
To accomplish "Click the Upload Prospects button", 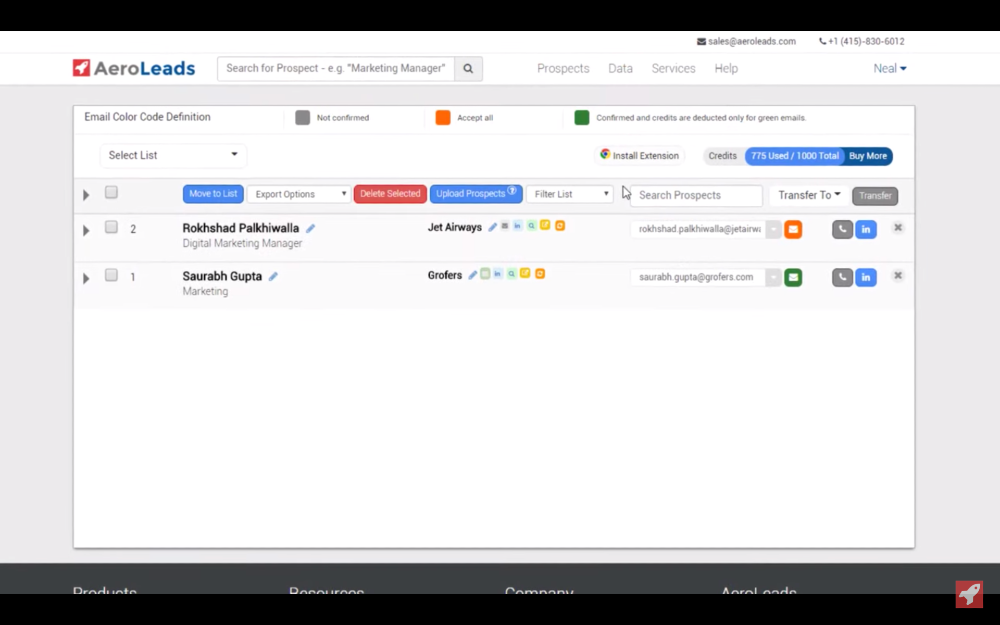I will (x=476, y=194).
